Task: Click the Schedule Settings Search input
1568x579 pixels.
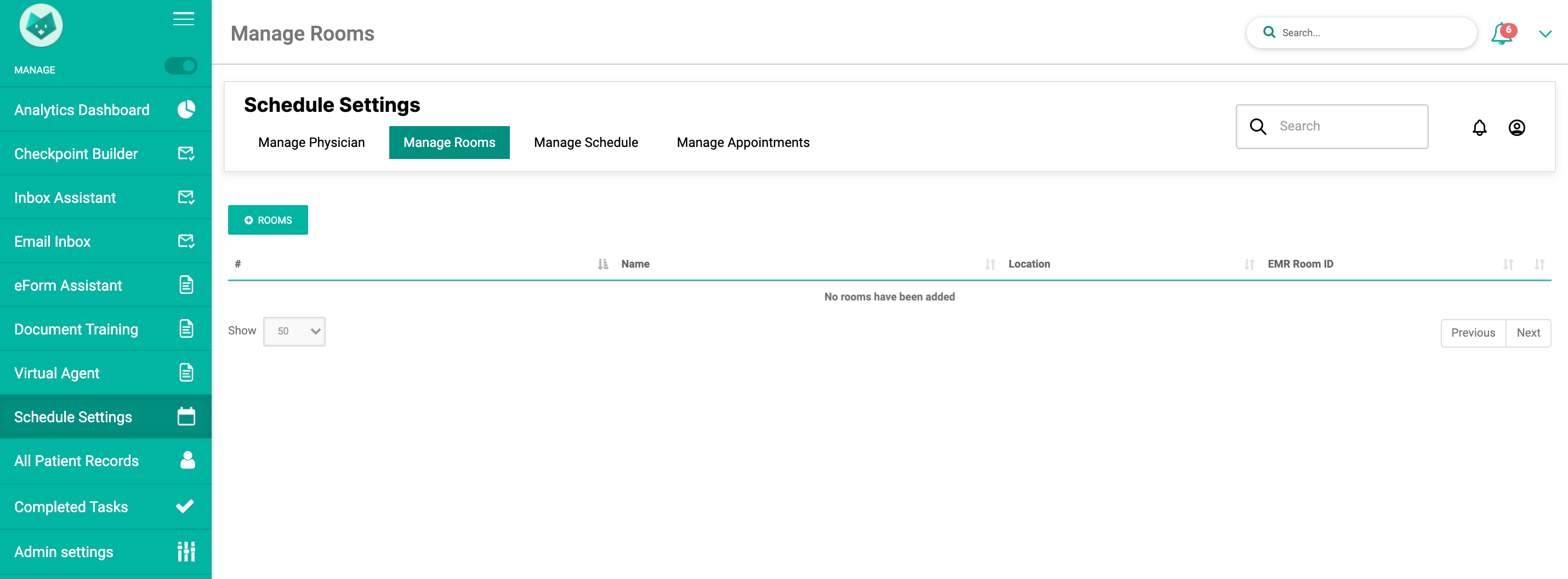Action: click(1332, 127)
